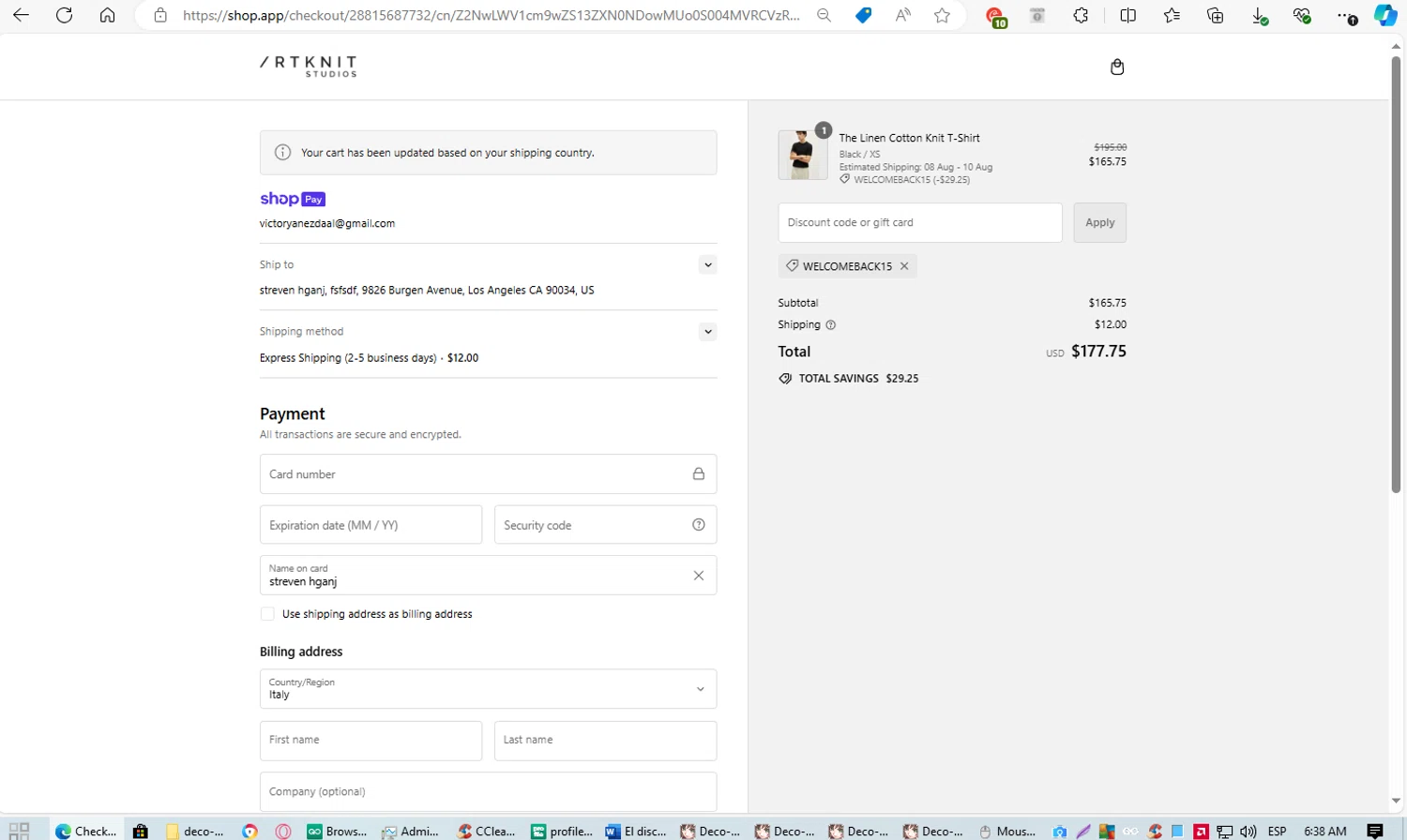The width and height of the screenshot is (1407, 840).
Task: Open the browser Extensions puzzle icon
Action: pos(1081,15)
